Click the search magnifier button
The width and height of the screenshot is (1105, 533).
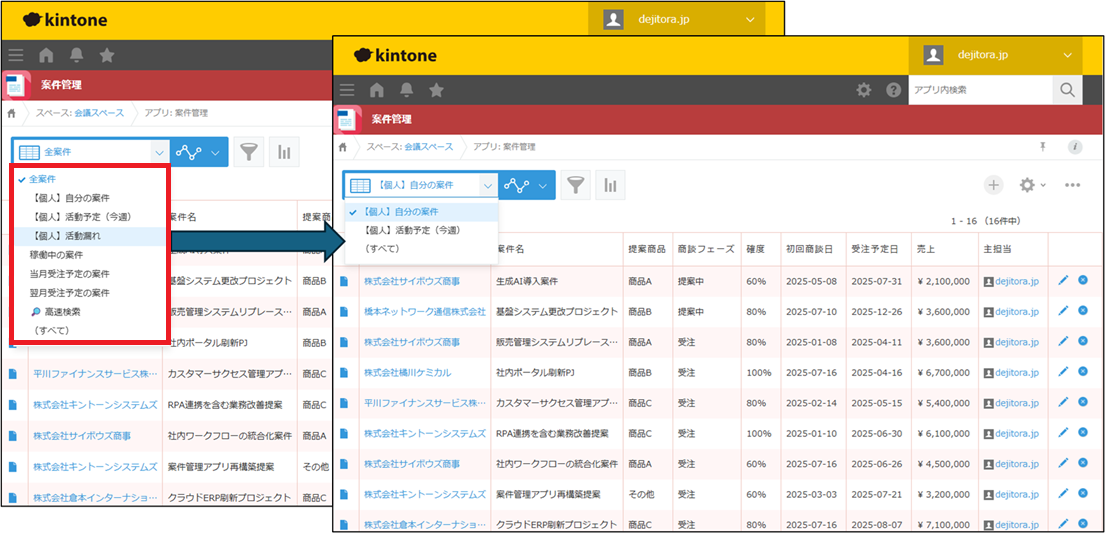1067,90
